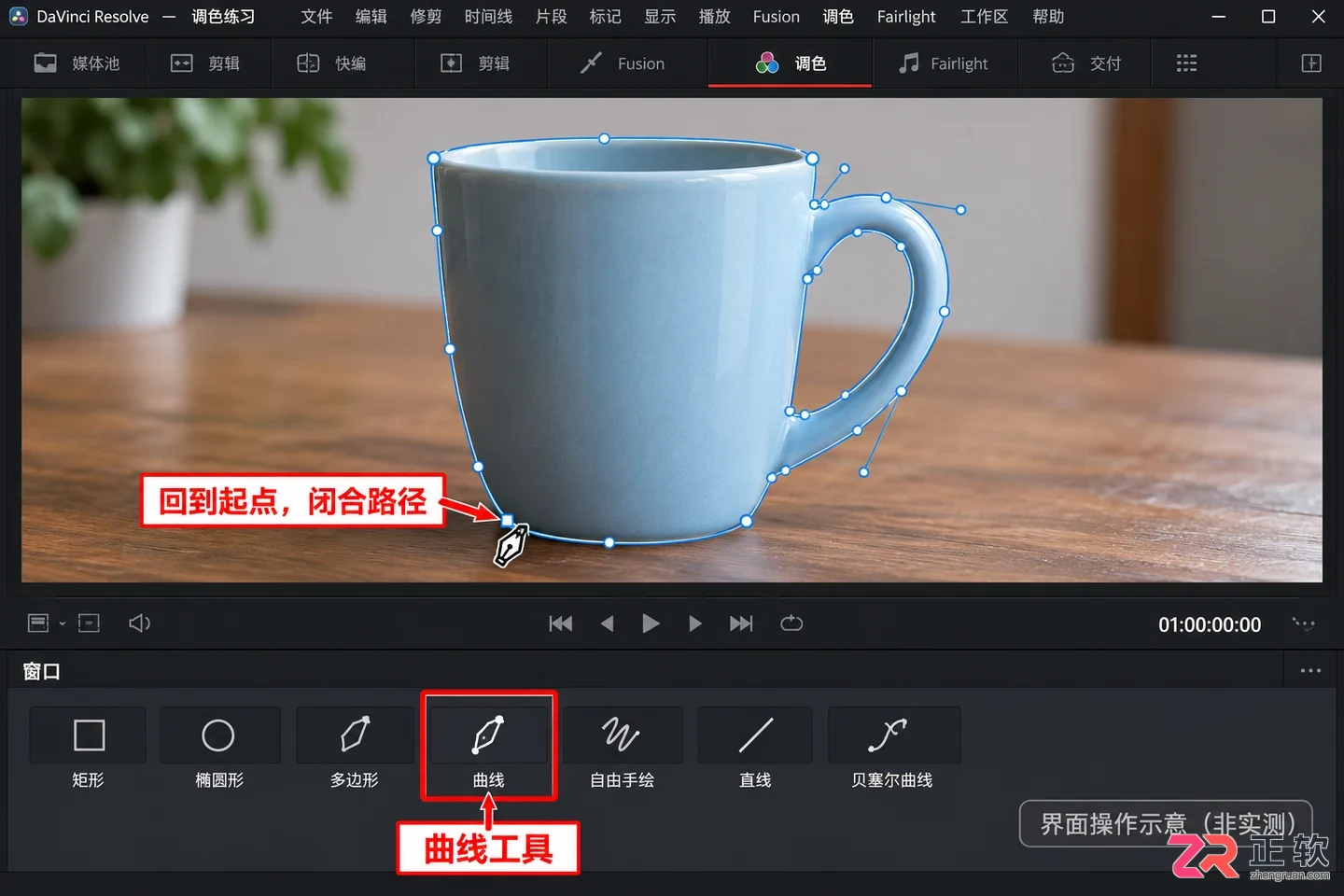
Task: Select the 贝塞尔曲线 tool
Action: pos(892,749)
